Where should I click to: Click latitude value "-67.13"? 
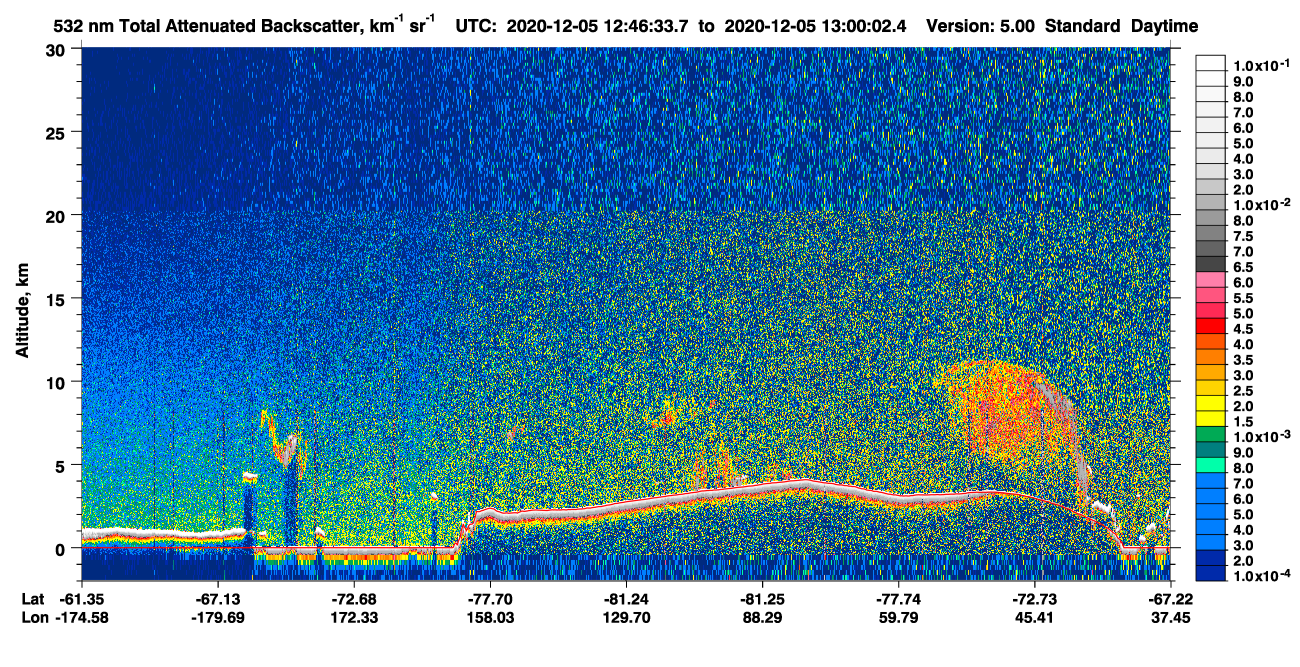[218, 598]
